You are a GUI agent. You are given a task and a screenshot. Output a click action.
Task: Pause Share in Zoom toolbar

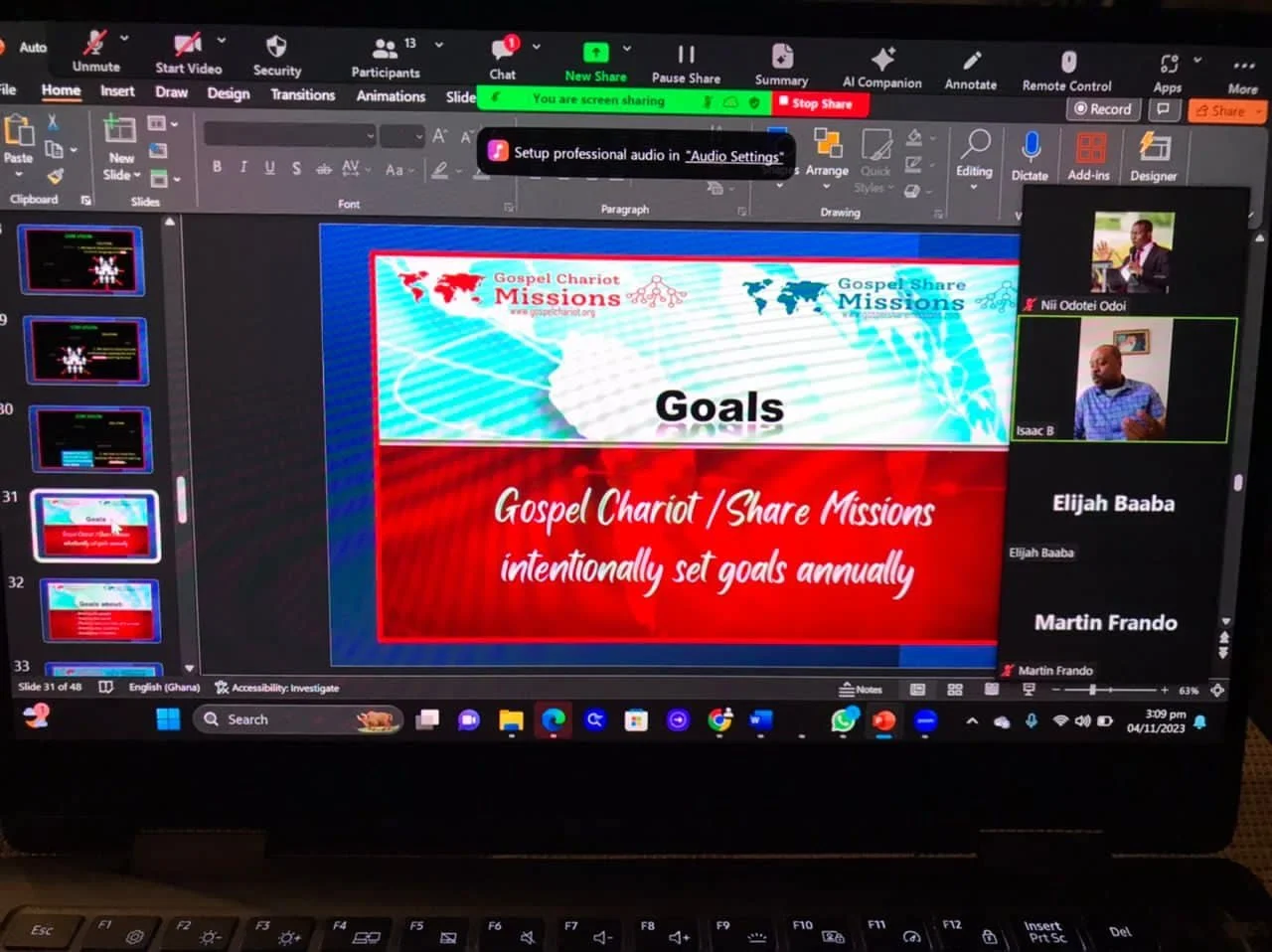tap(686, 64)
